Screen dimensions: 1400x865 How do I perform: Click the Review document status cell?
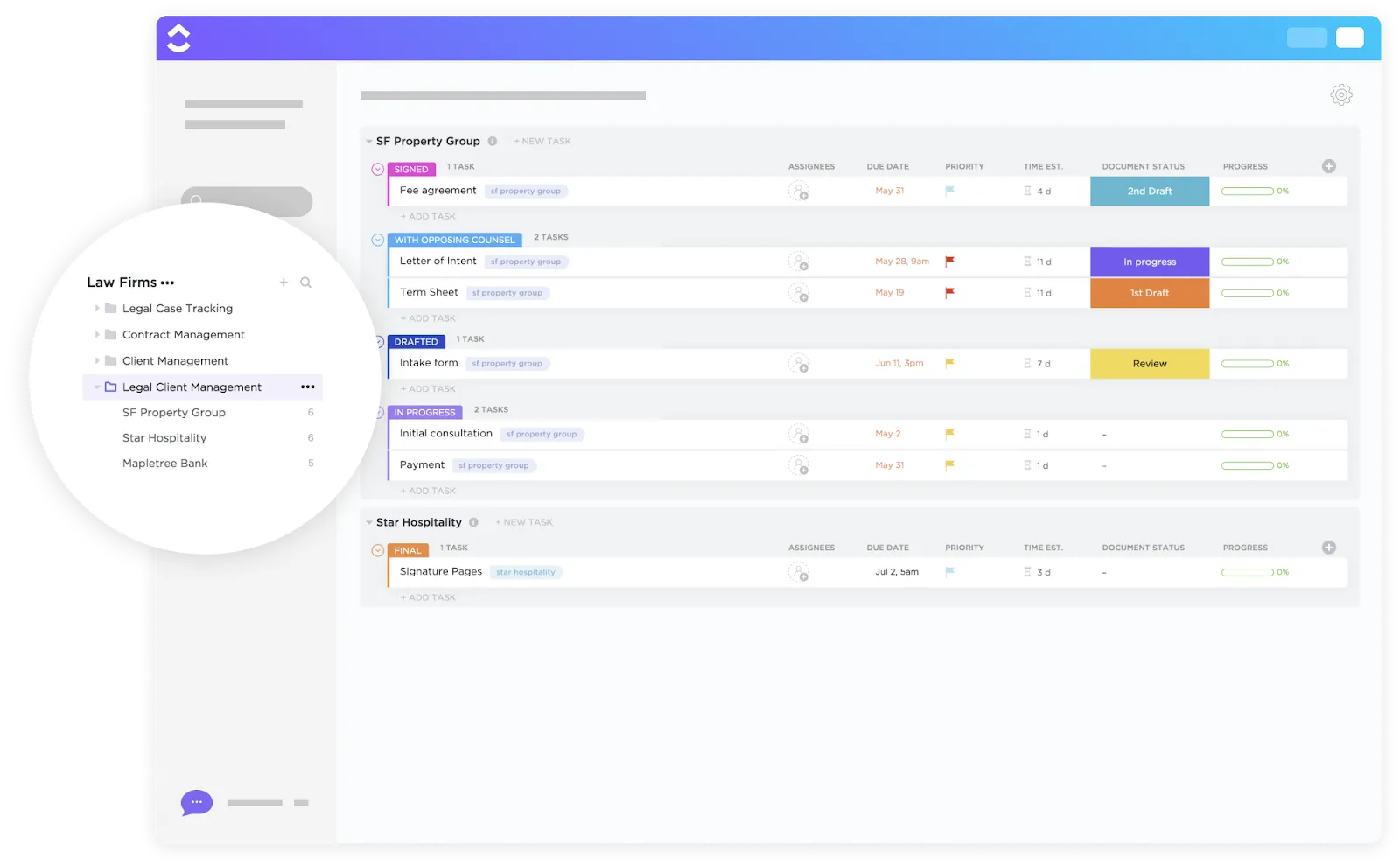point(1150,364)
